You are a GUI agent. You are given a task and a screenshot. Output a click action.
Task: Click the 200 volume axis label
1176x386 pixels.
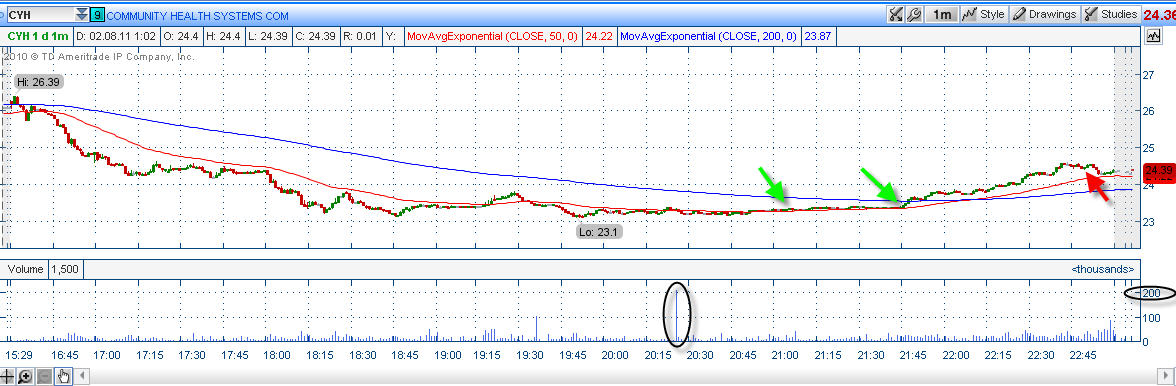click(1151, 293)
